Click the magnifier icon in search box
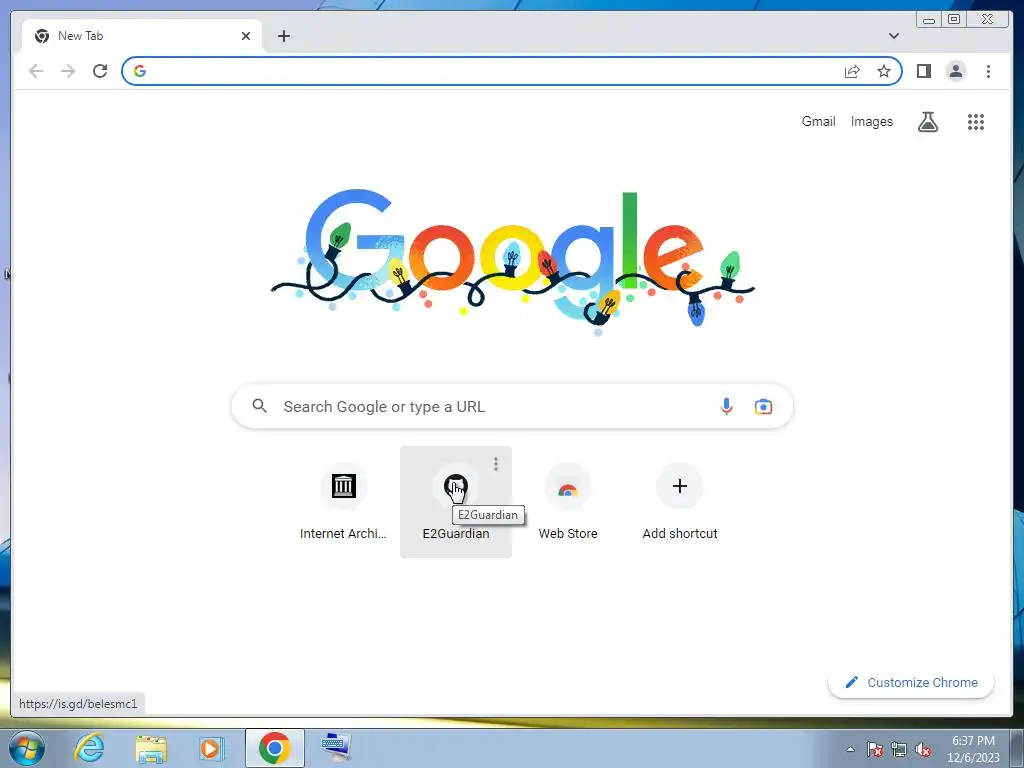1024x768 pixels. pos(259,406)
